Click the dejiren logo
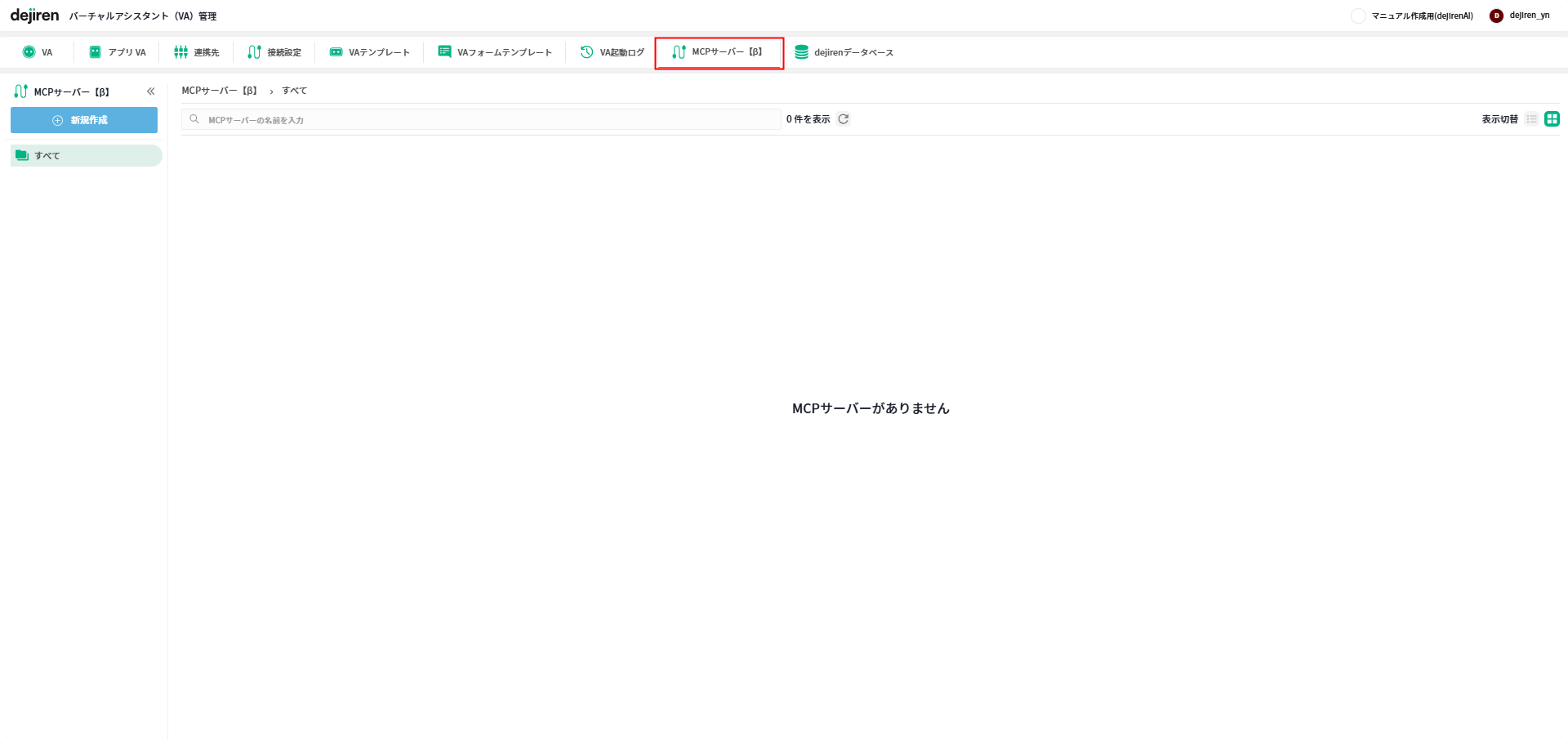The image size is (1568, 744). [34, 16]
